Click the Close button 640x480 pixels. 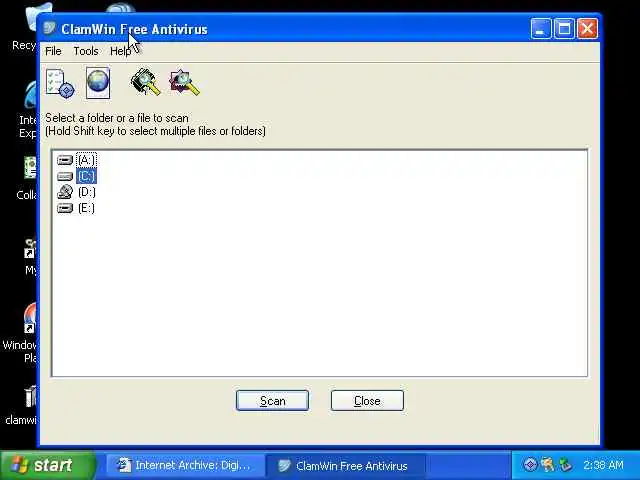(x=367, y=401)
